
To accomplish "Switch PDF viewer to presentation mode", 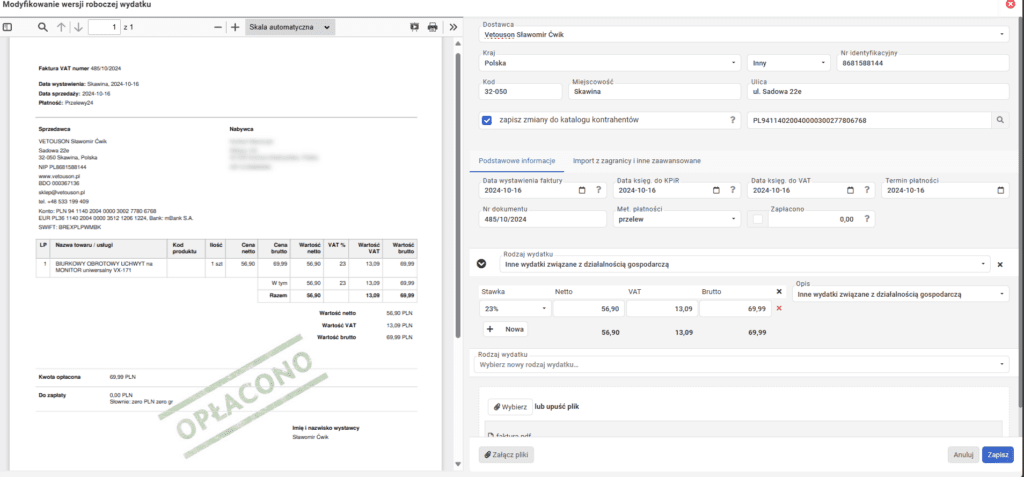I will tap(414, 27).
